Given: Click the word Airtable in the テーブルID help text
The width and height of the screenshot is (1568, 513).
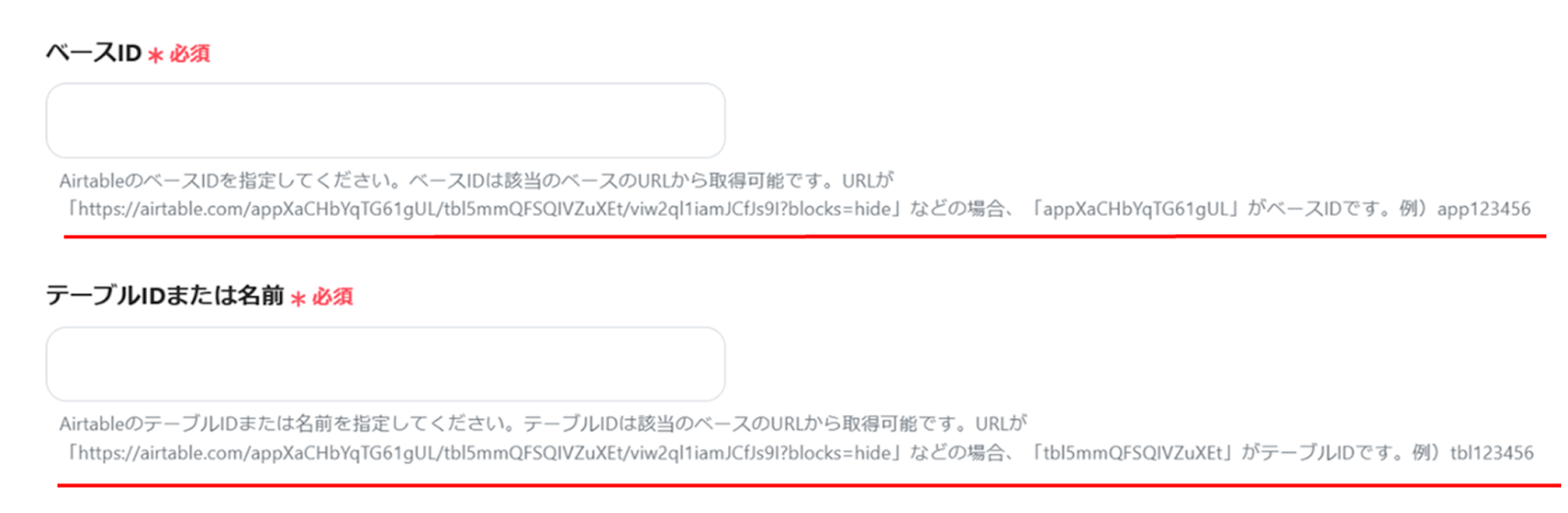Looking at the screenshot, I should pos(92,425).
